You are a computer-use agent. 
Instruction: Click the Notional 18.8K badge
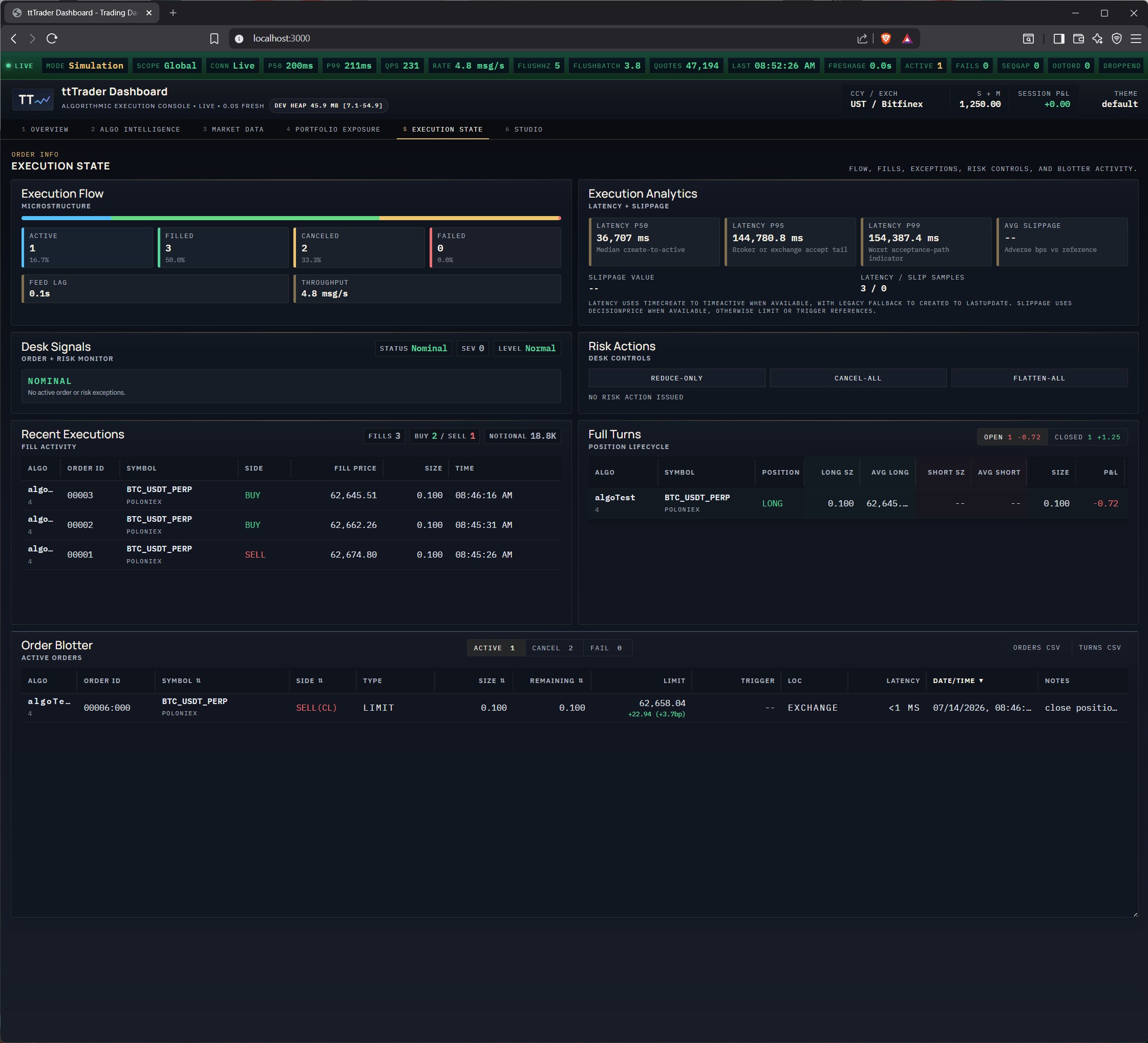pos(522,436)
